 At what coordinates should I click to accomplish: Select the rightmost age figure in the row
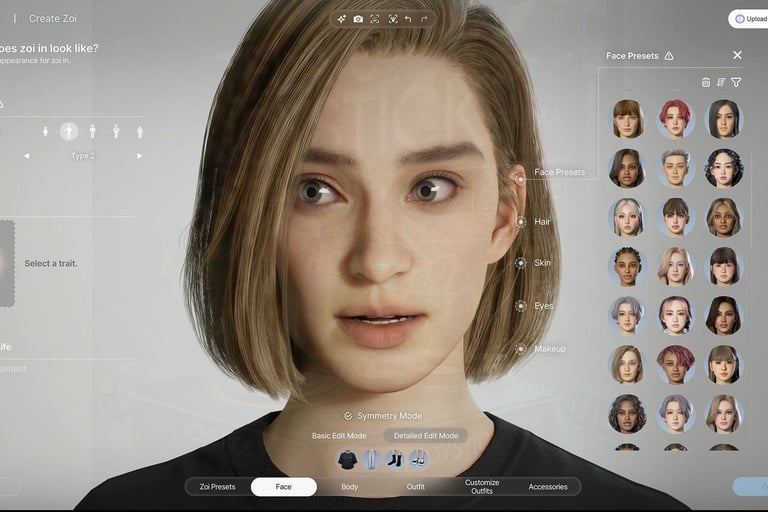click(x=140, y=131)
